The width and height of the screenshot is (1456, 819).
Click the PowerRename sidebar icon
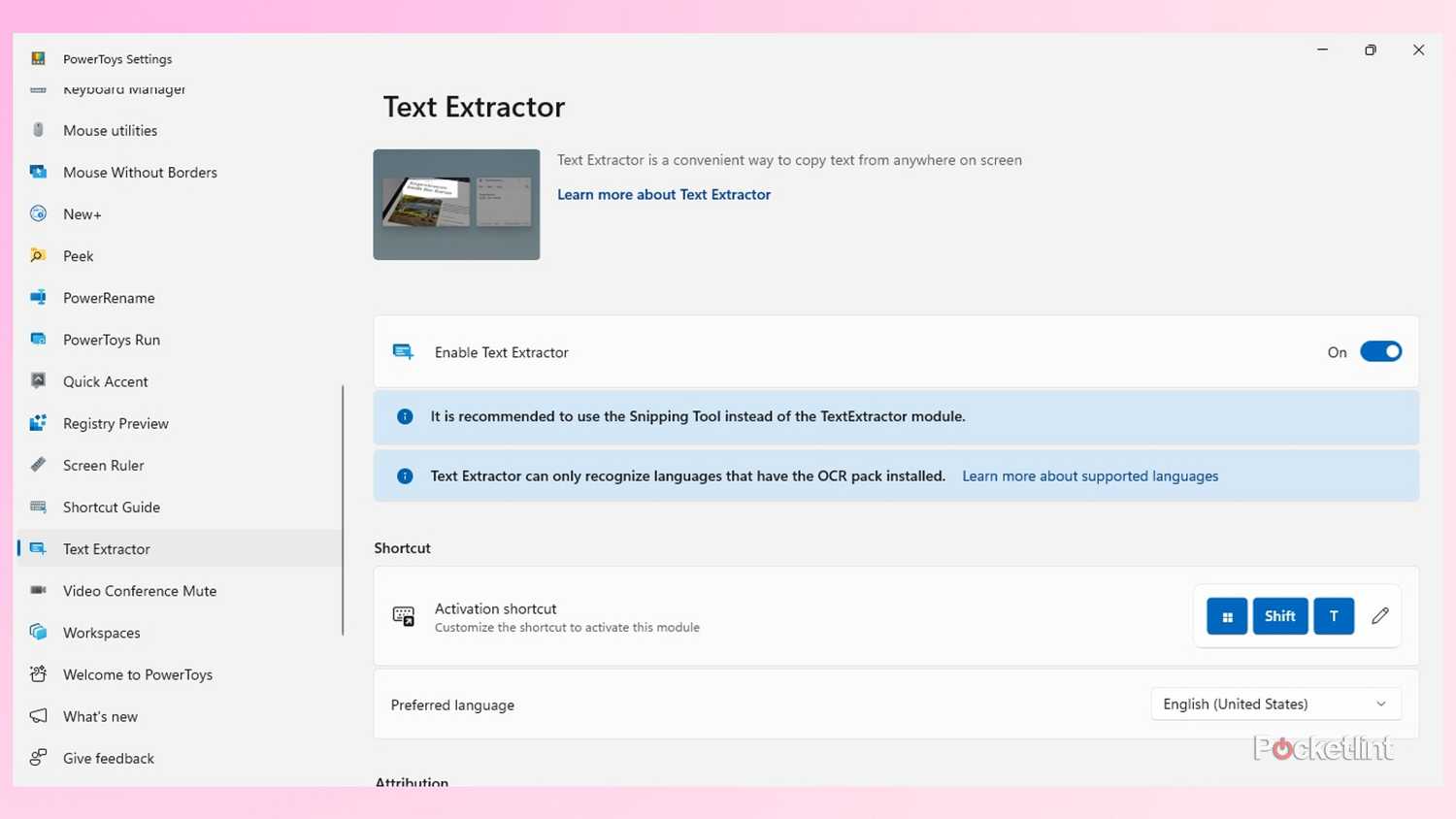tap(38, 297)
